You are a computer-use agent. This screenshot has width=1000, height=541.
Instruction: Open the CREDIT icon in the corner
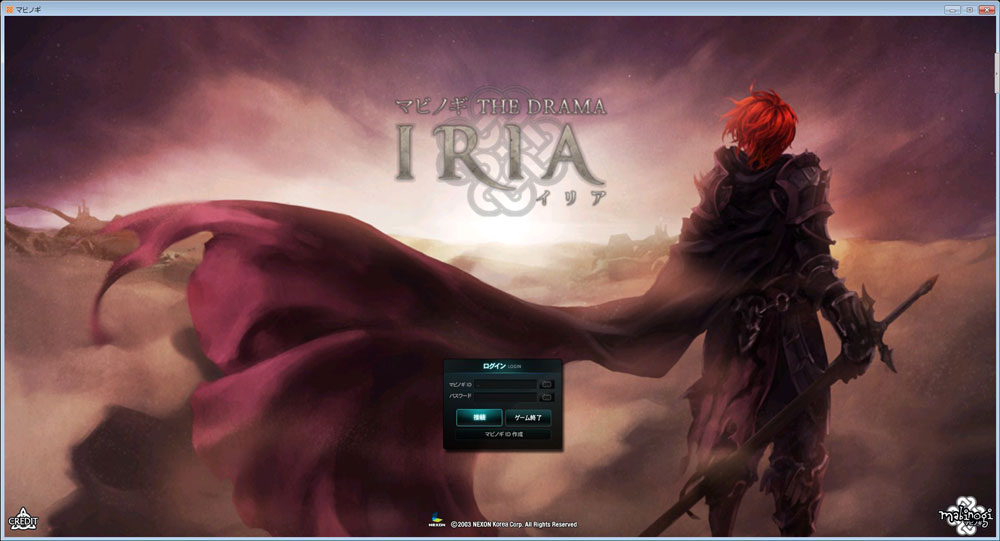coord(23,519)
